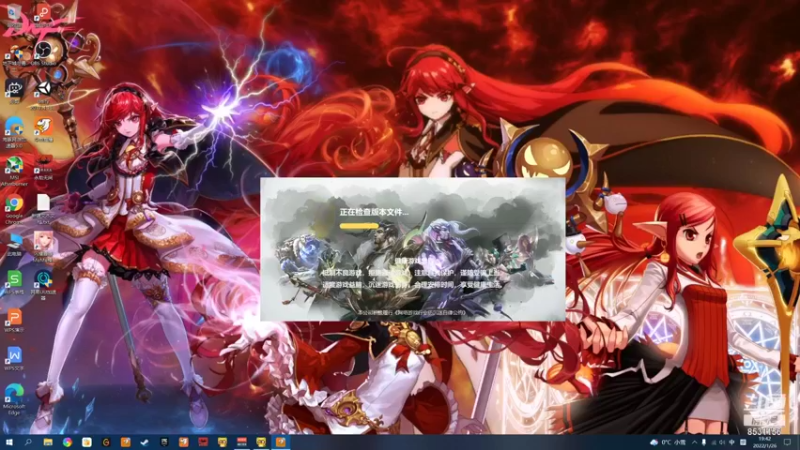Viewport: 800px width, 450px height.
Task: Click the game launcher splash artwork
Action: click(413, 249)
